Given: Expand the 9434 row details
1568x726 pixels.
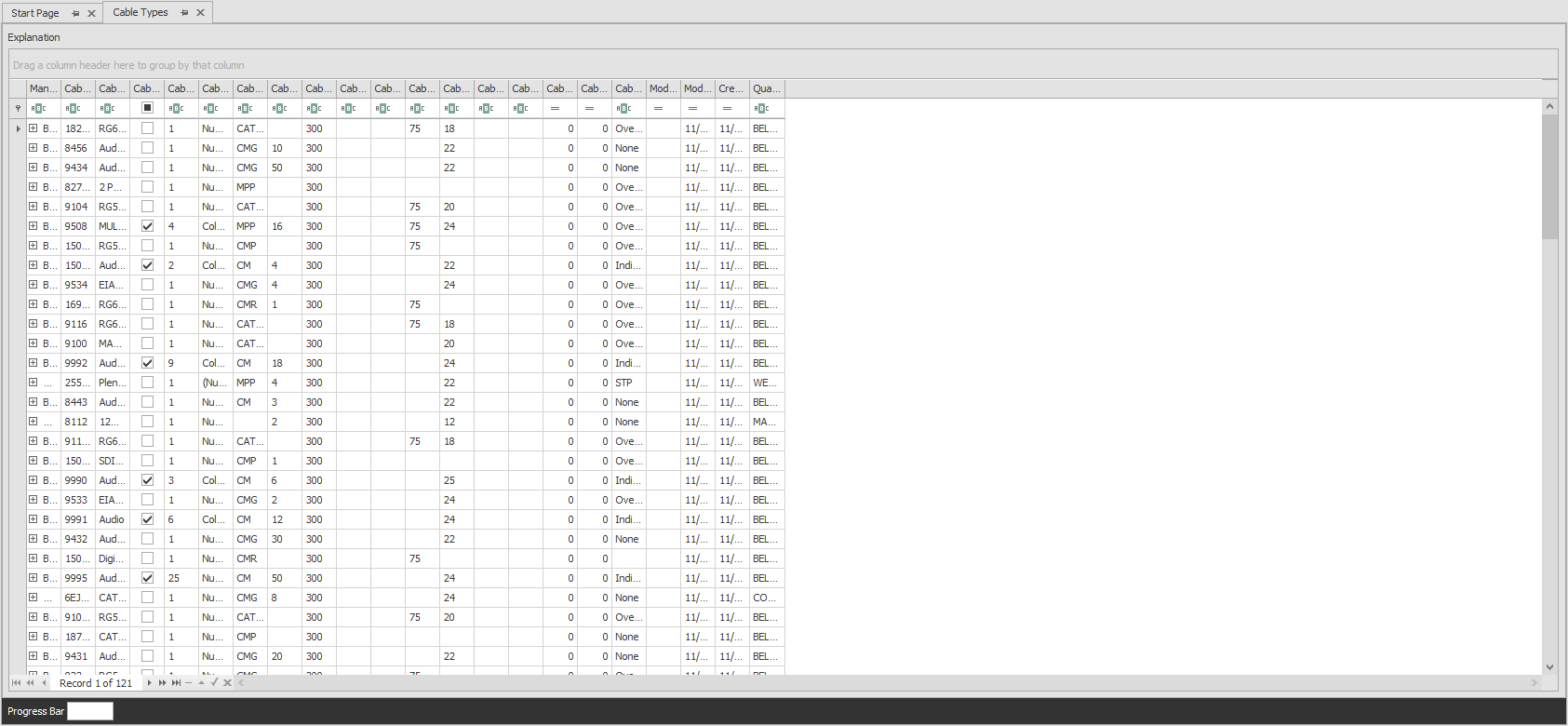Looking at the screenshot, I should click(x=33, y=168).
